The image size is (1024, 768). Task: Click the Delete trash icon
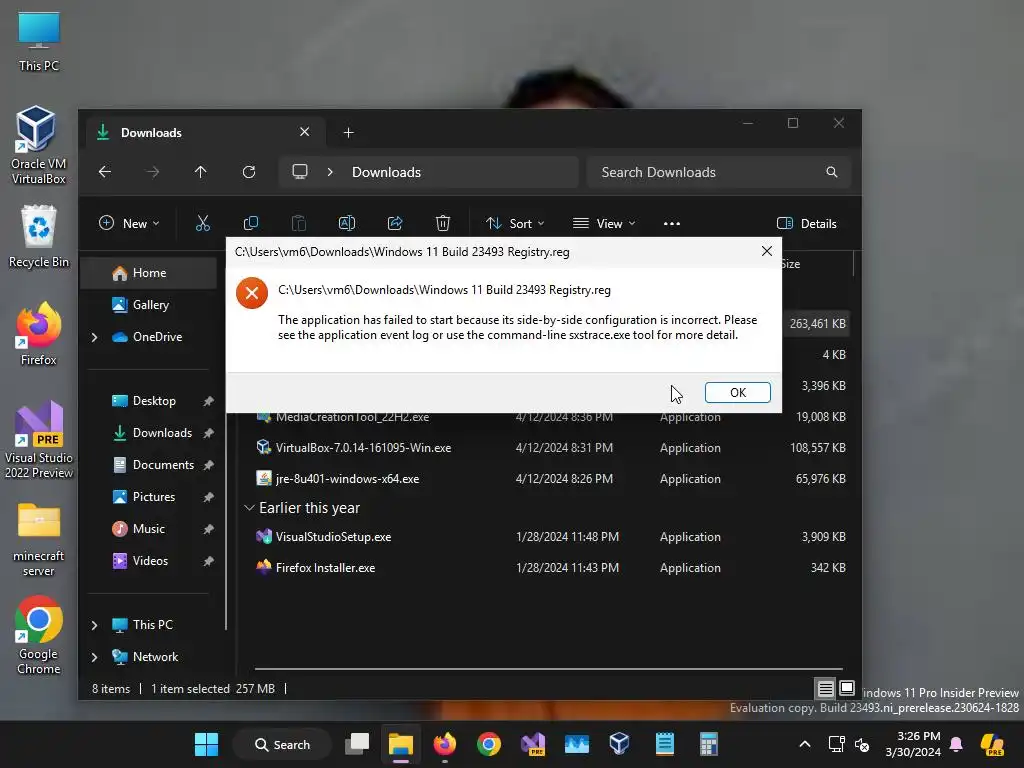443,223
